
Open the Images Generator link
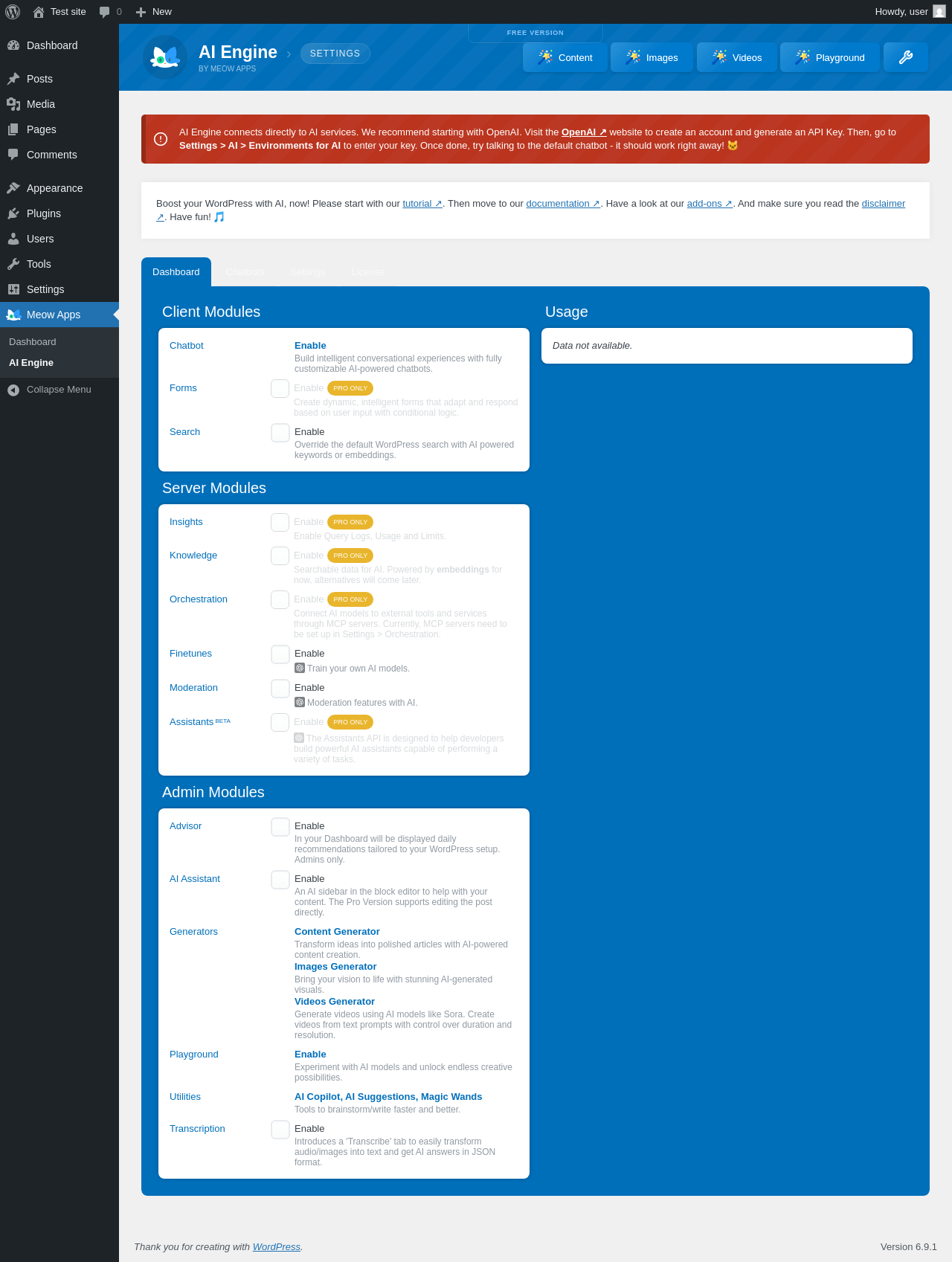[335, 967]
